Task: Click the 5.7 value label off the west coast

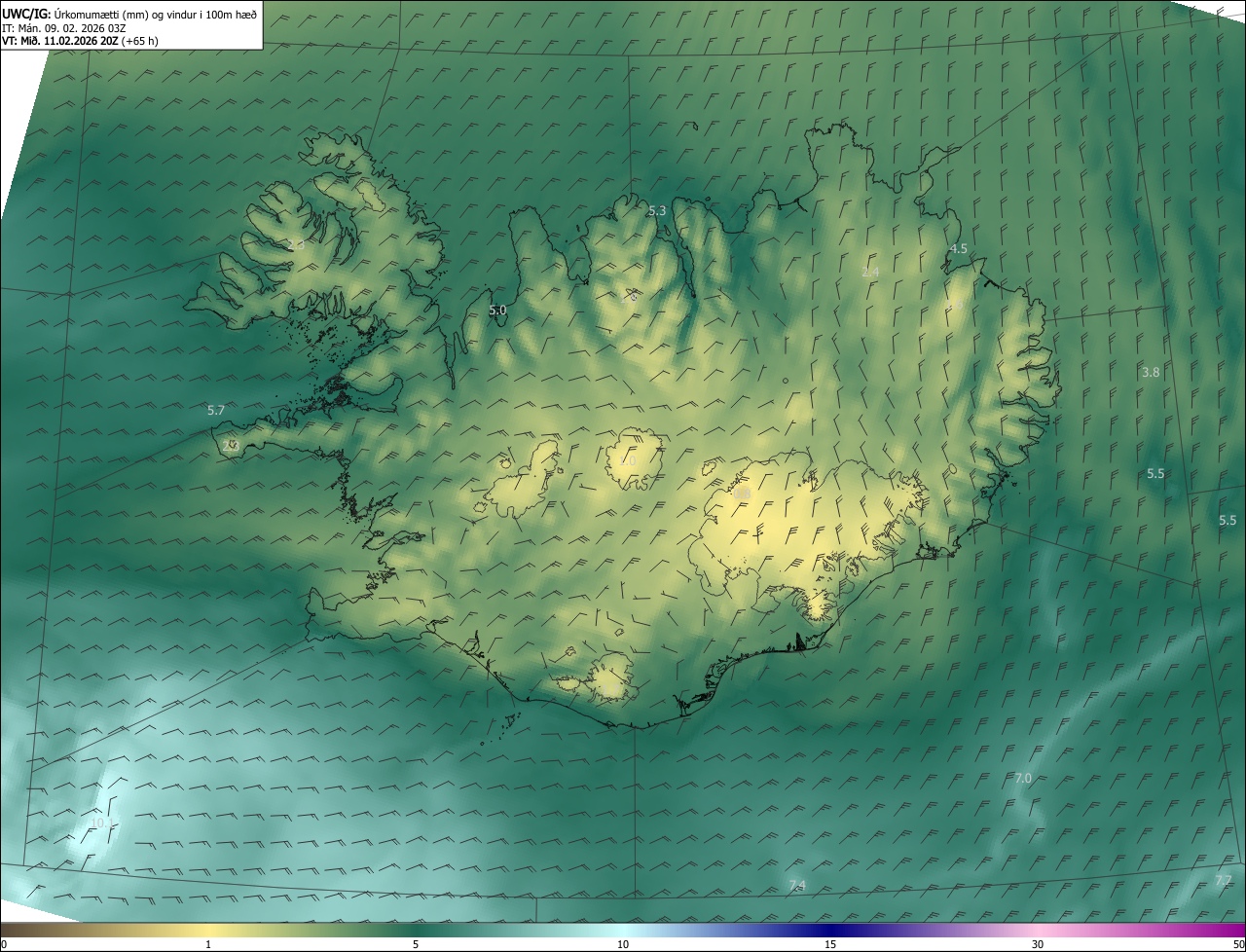Action: click(216, 411)
